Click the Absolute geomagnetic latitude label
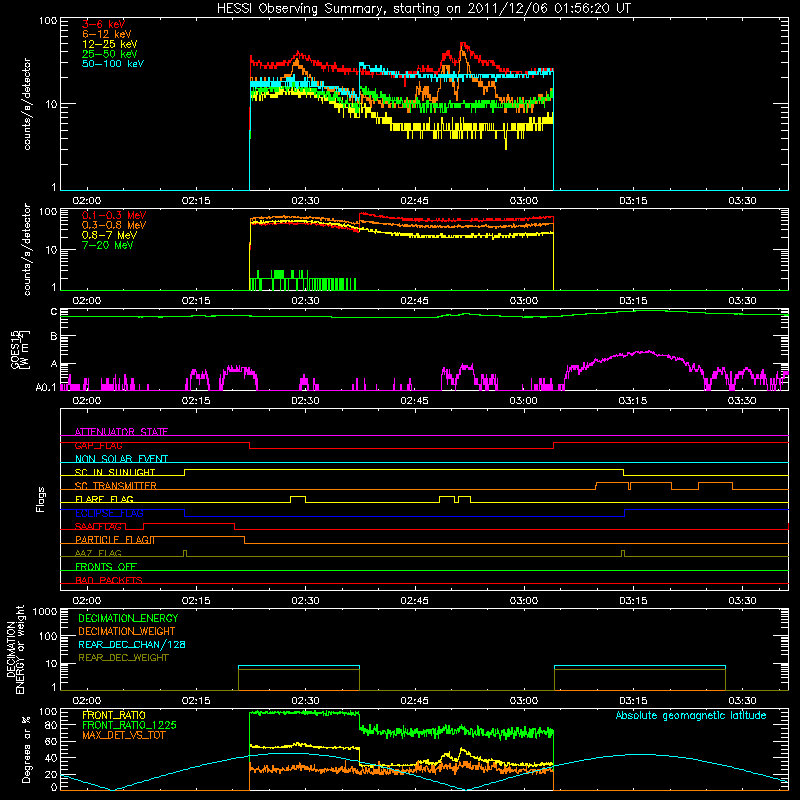The image size is (800, 800). 691,715
